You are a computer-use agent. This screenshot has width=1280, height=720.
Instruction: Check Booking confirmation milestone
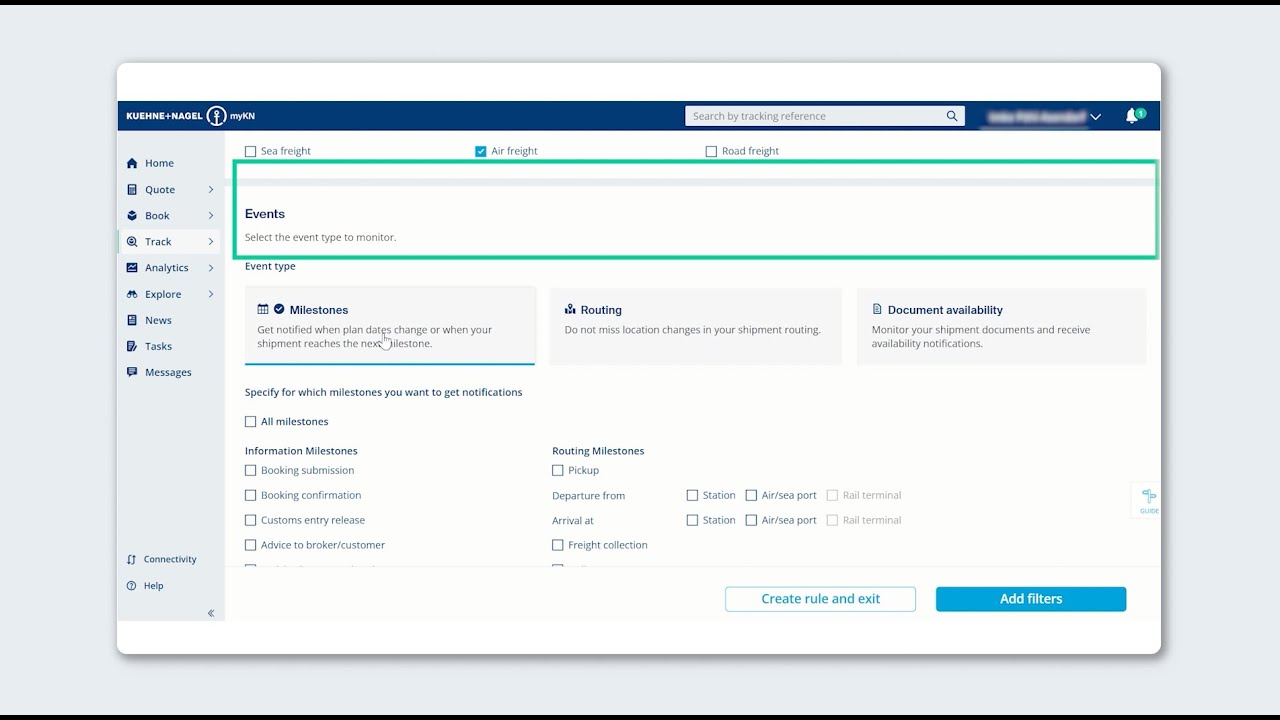(251, 495)
